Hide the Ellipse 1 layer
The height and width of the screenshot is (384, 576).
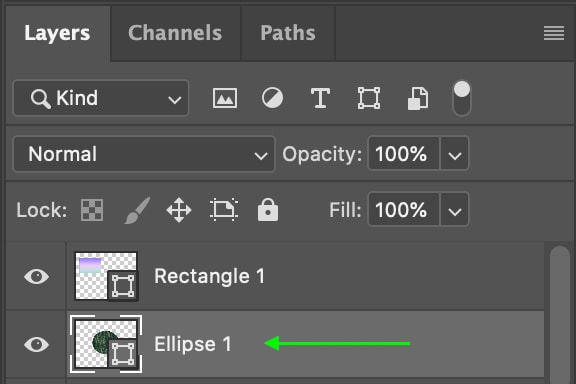point(36,344)
